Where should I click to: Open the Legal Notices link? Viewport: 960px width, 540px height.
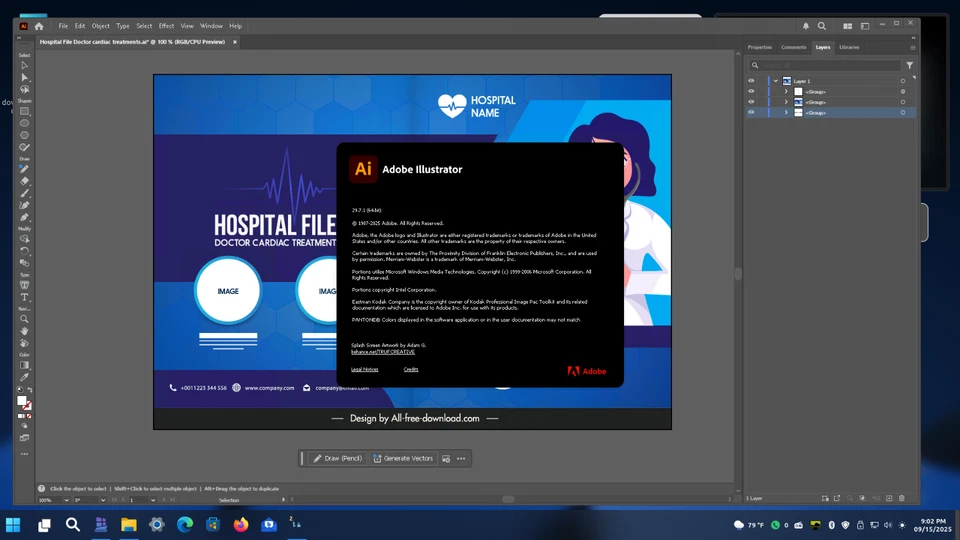tap(364, 369)
